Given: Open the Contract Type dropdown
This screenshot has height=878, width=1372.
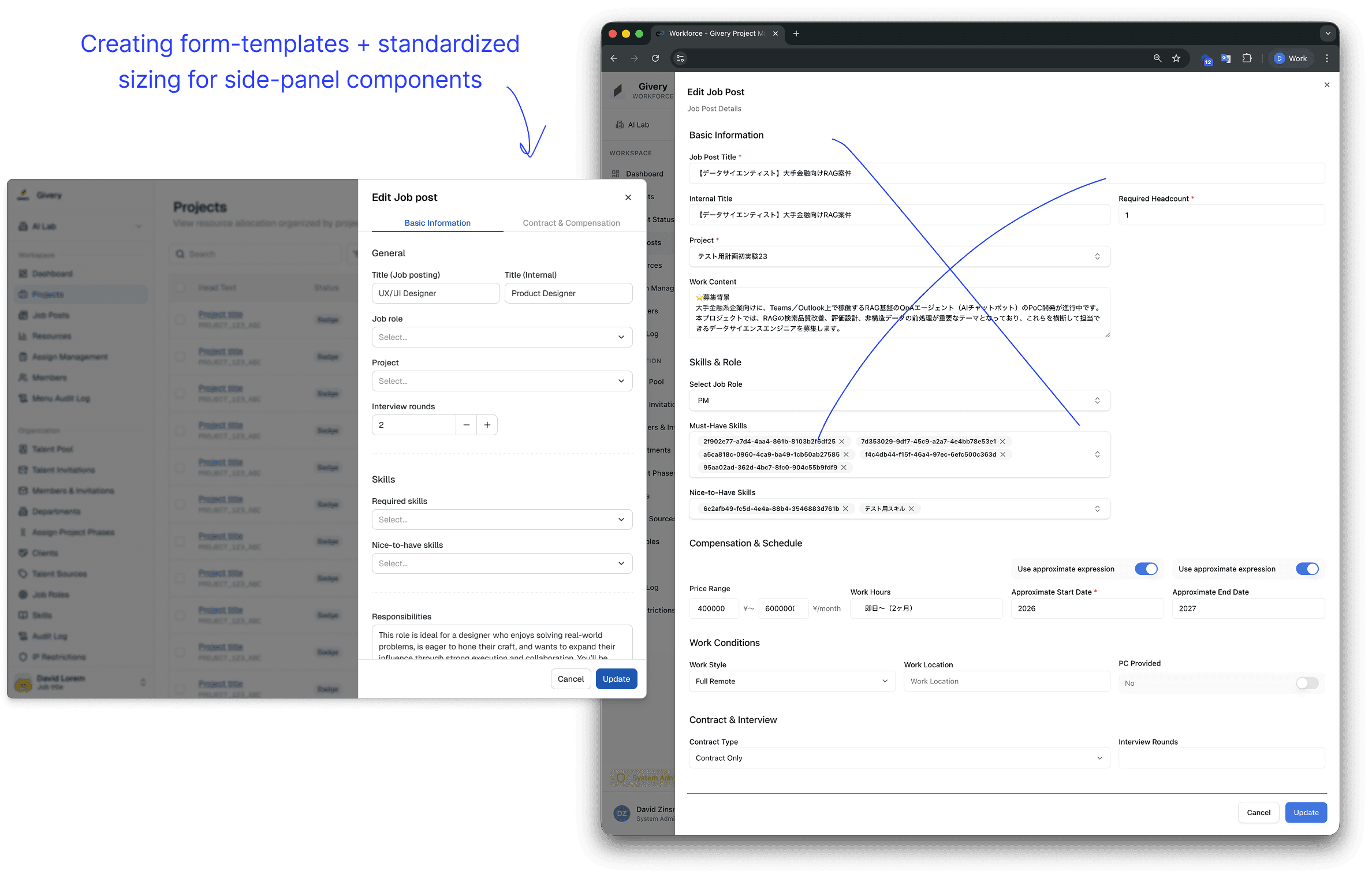Looking at the screenshot, I should coord(900,758).
